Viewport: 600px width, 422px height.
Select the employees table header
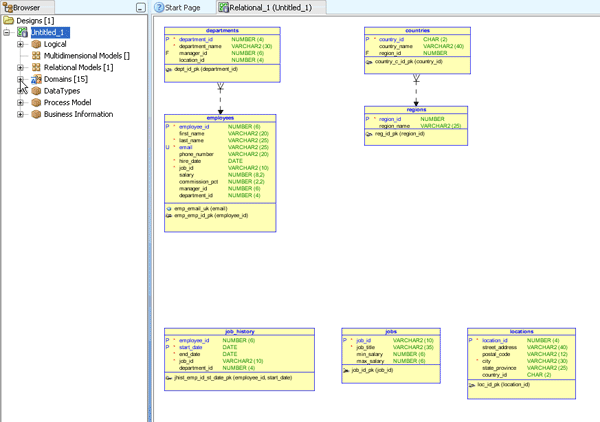(x=219, y=118)
